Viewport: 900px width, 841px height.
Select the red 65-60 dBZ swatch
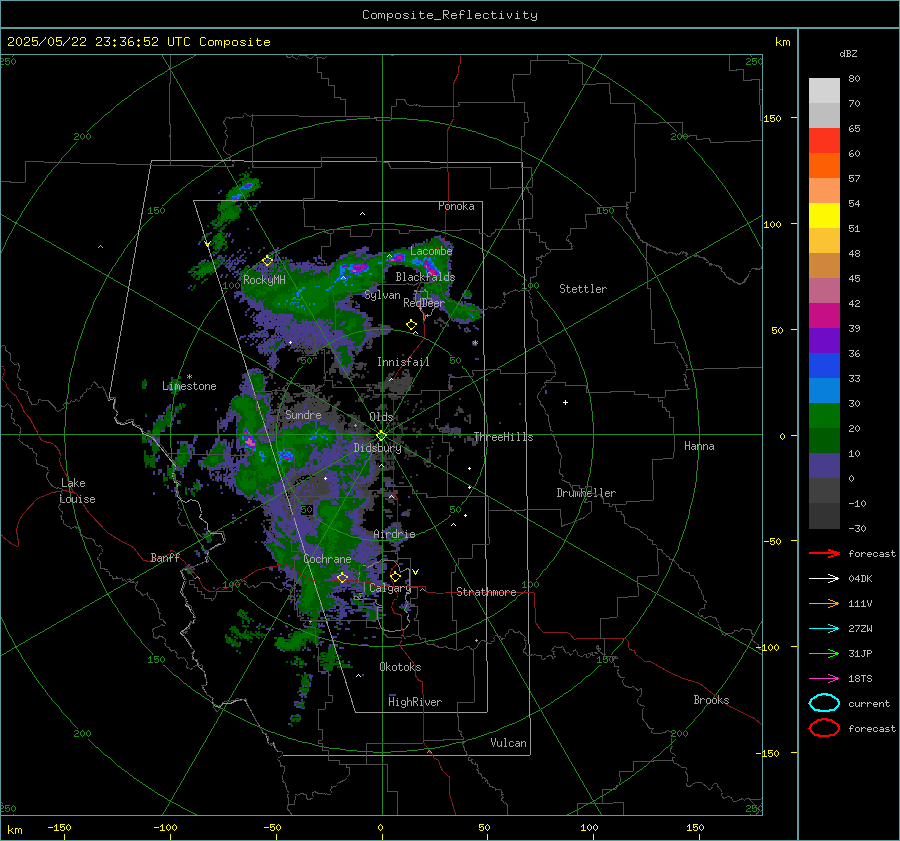(824, 140)
